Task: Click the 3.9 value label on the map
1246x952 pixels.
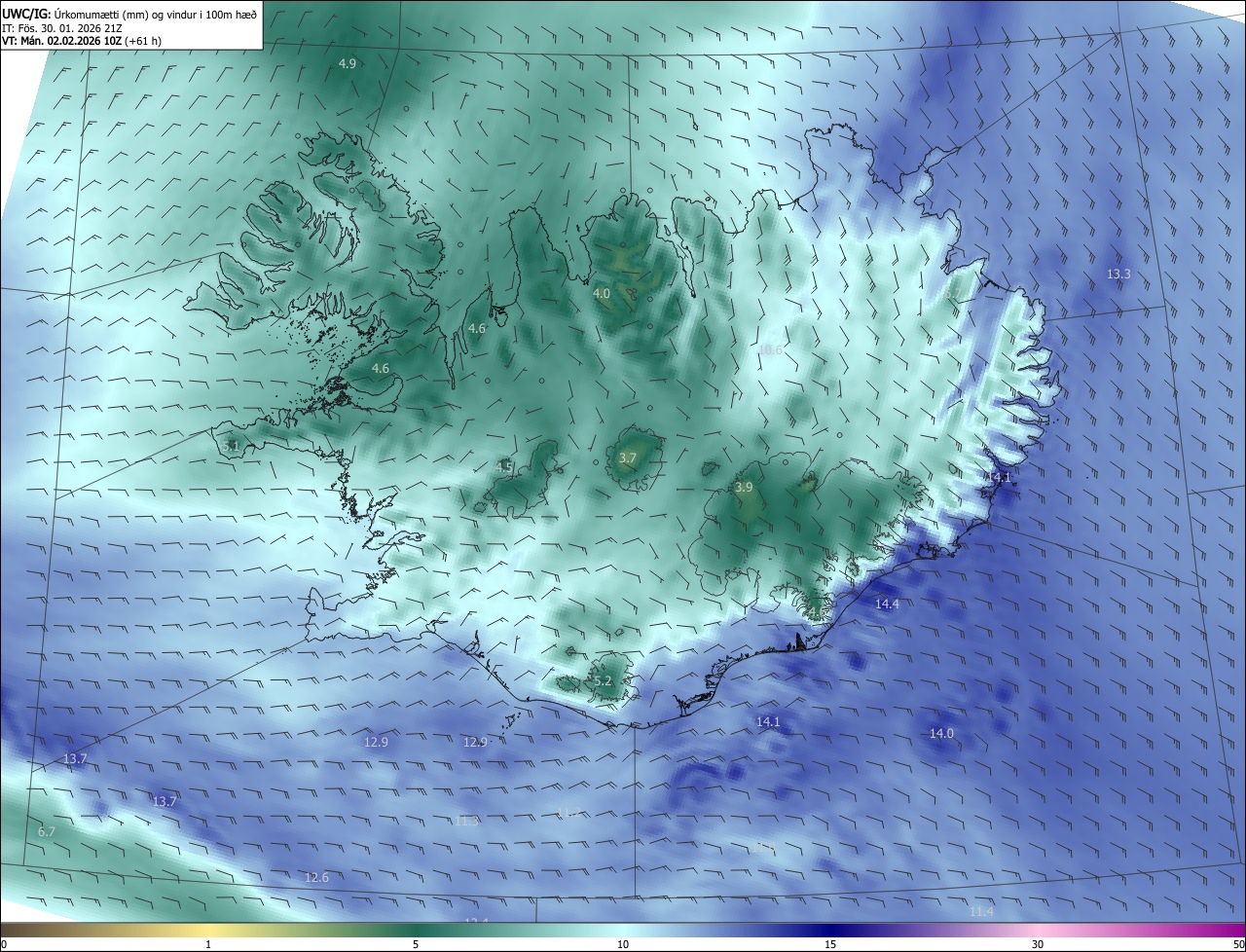Action: click(744, 487)
